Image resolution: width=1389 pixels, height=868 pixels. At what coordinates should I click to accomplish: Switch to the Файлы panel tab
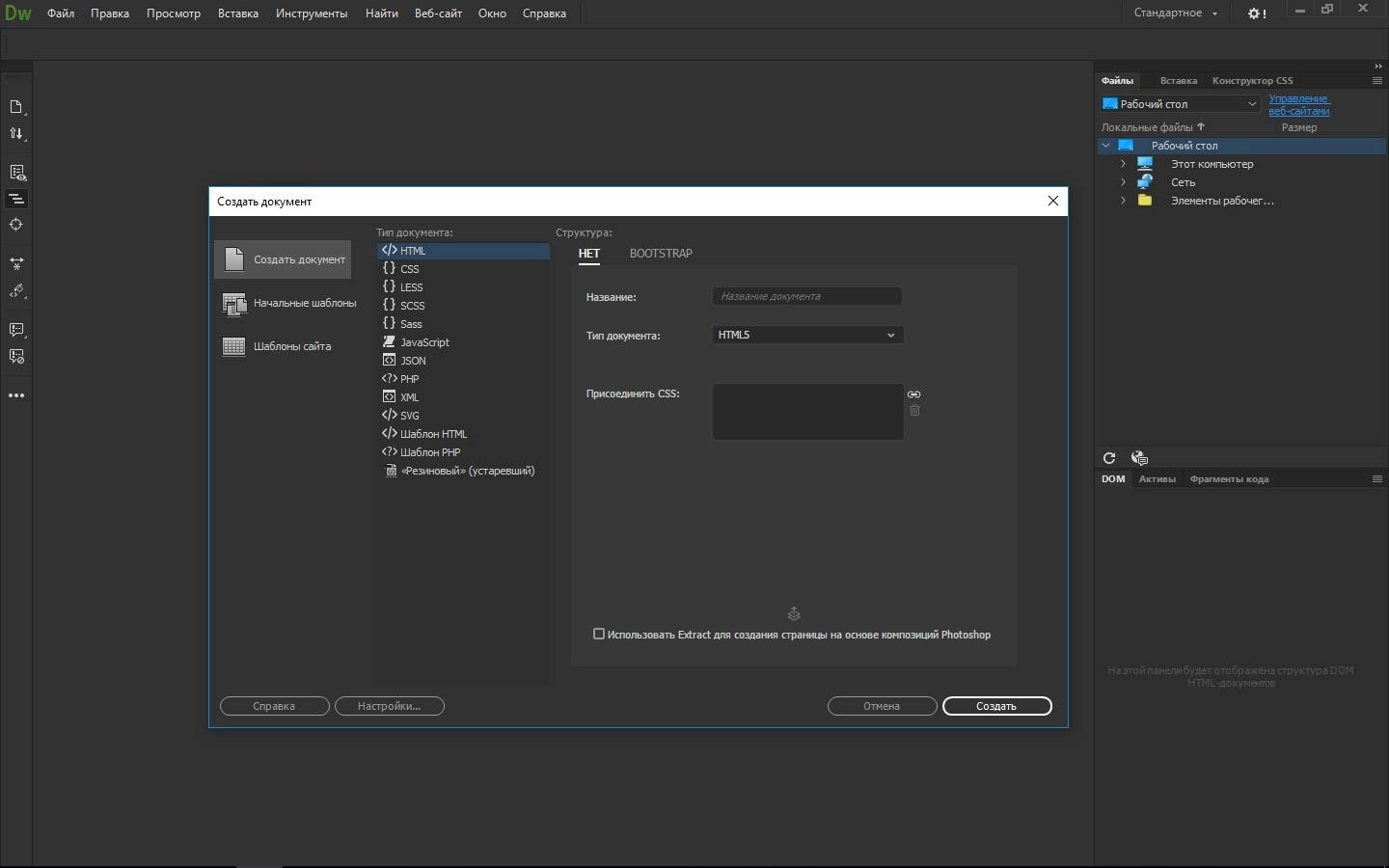pos(1117,81)
